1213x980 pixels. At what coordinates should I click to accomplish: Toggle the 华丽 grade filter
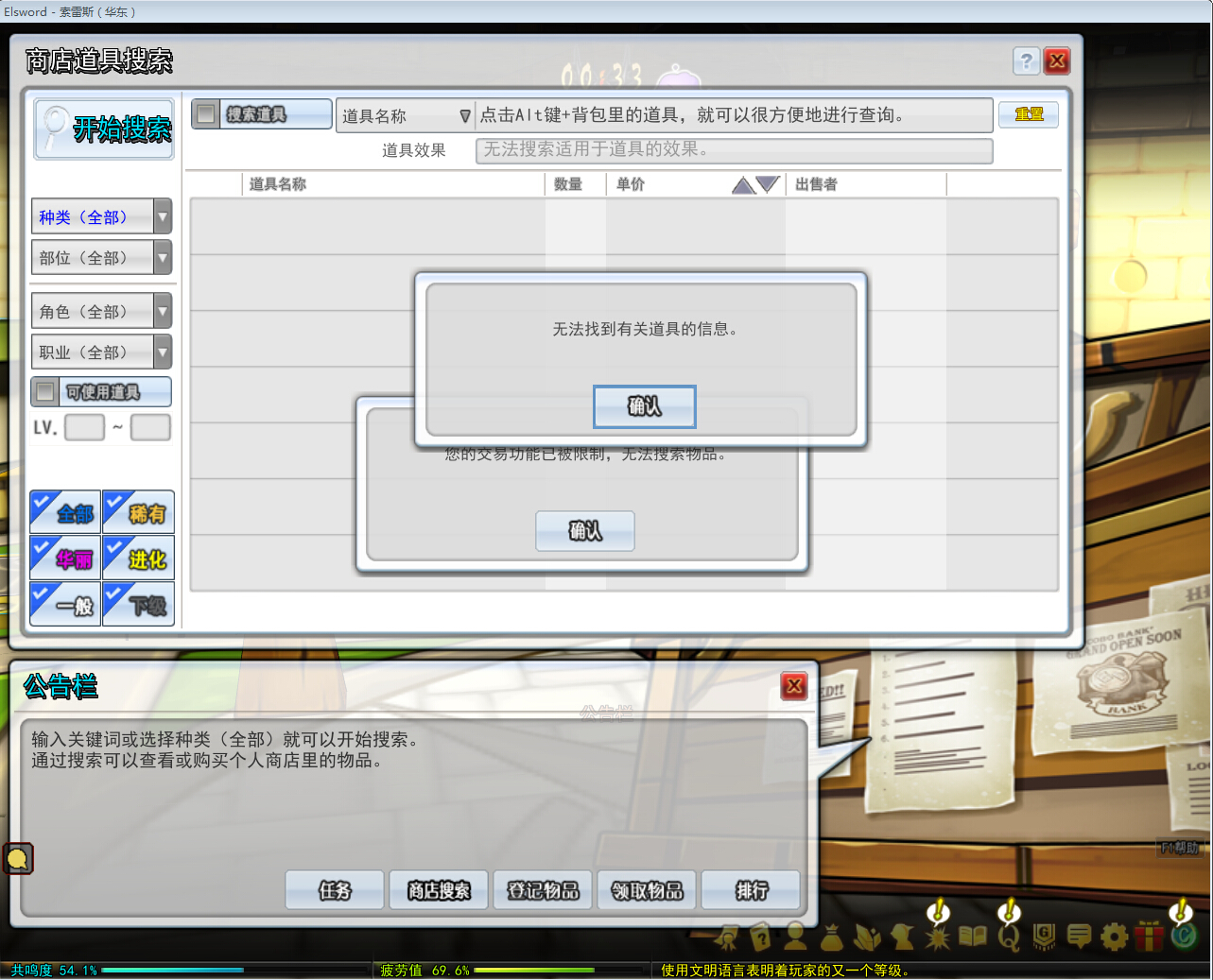65,558
